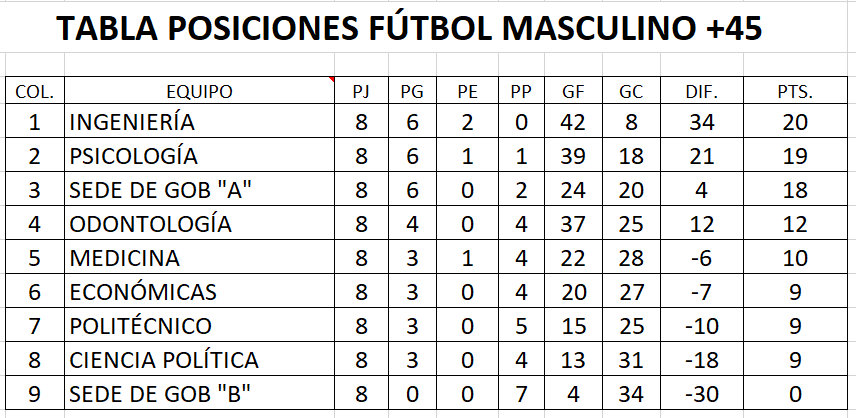Click the EQUIPO column header cell

pyautogui.click(x=199, y=91)
